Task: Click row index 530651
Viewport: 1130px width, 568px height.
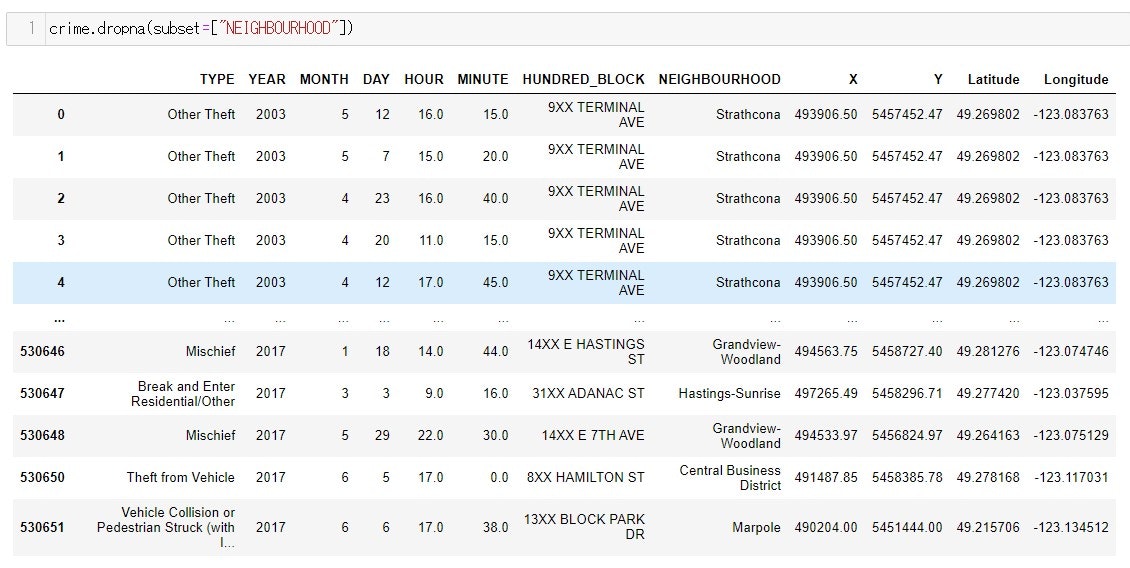Action: [x=42, y=527]
